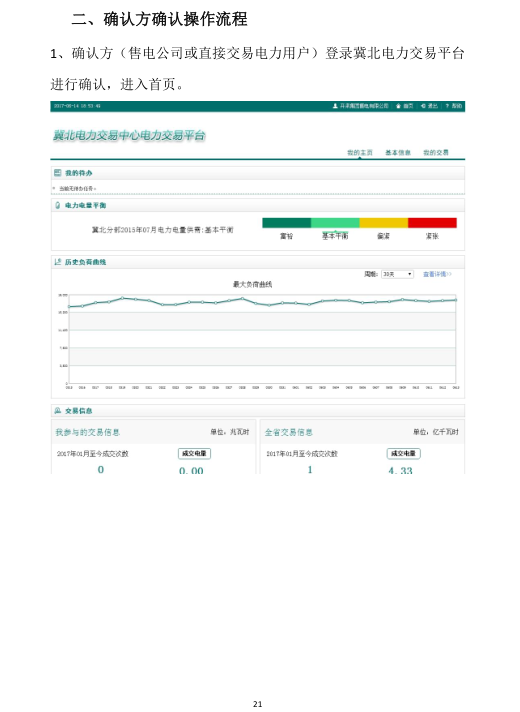Click 成交电量 button under 全省交易信息
The width and height of the screenshot is (520, 712).
pos(404,453)
